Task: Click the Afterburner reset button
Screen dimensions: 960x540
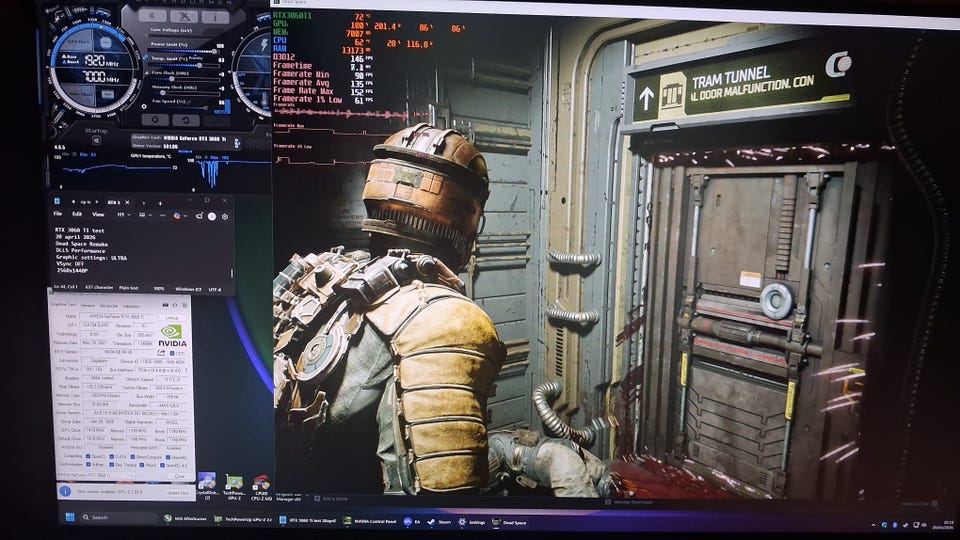Action: [186, 121]
